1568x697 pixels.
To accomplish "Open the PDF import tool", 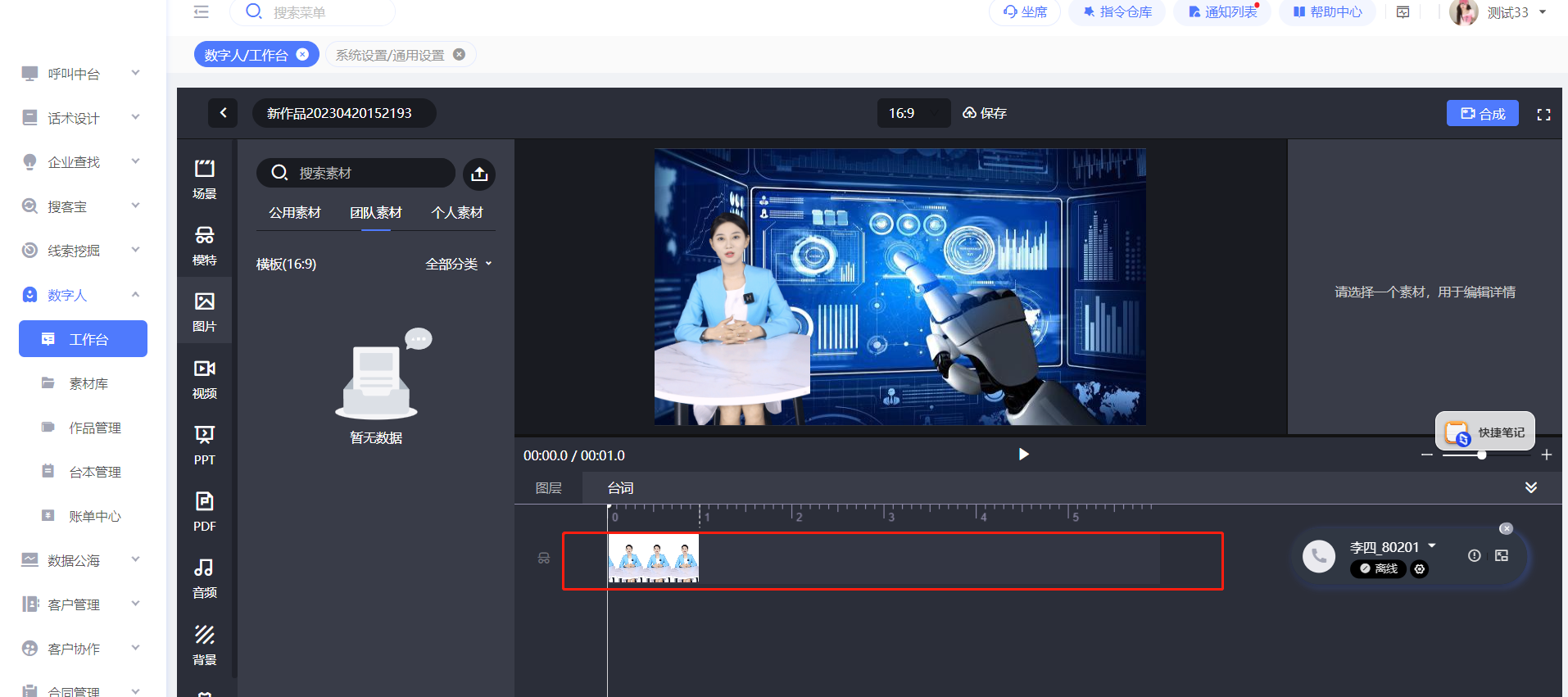I will click(204, 512).
